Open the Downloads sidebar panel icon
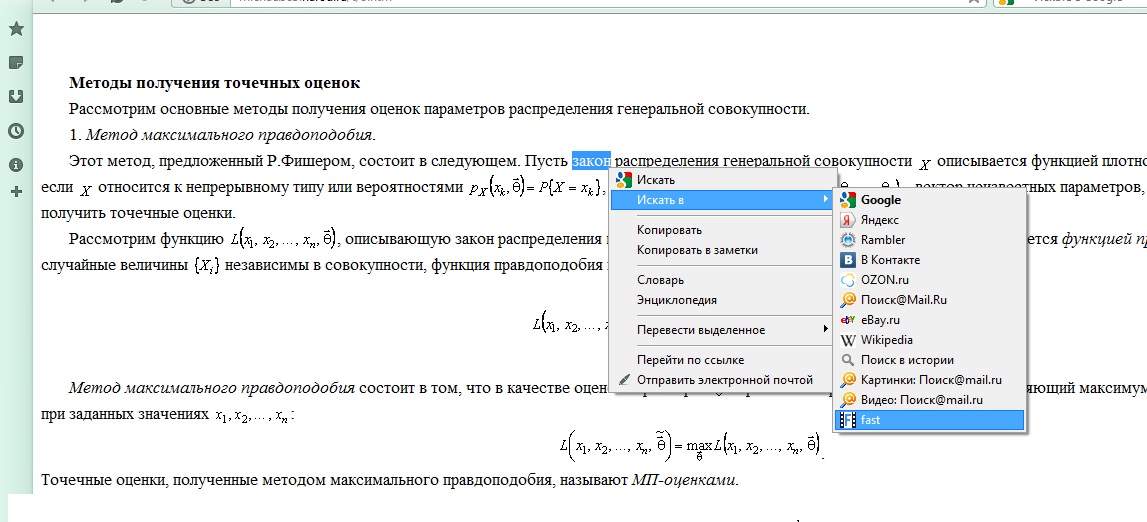 pos(15,97)
